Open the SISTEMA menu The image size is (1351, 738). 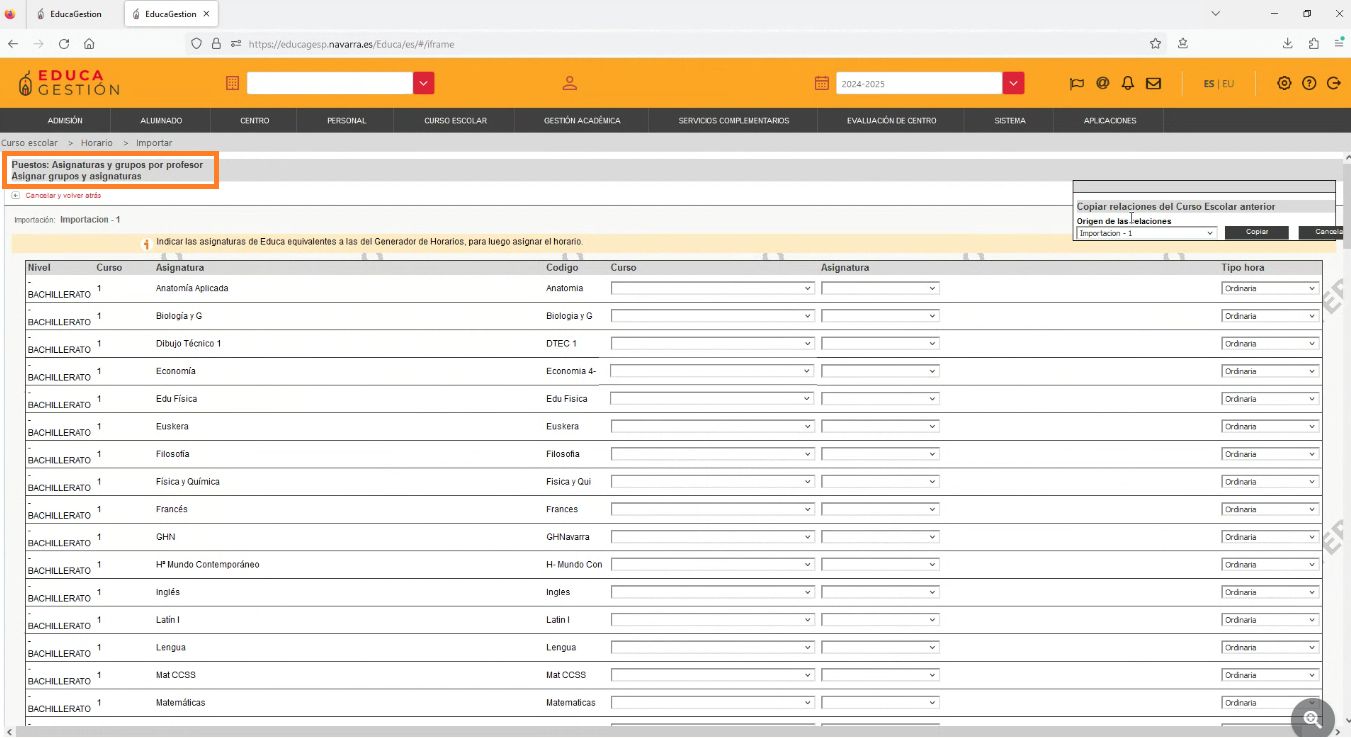[1010, 120]
